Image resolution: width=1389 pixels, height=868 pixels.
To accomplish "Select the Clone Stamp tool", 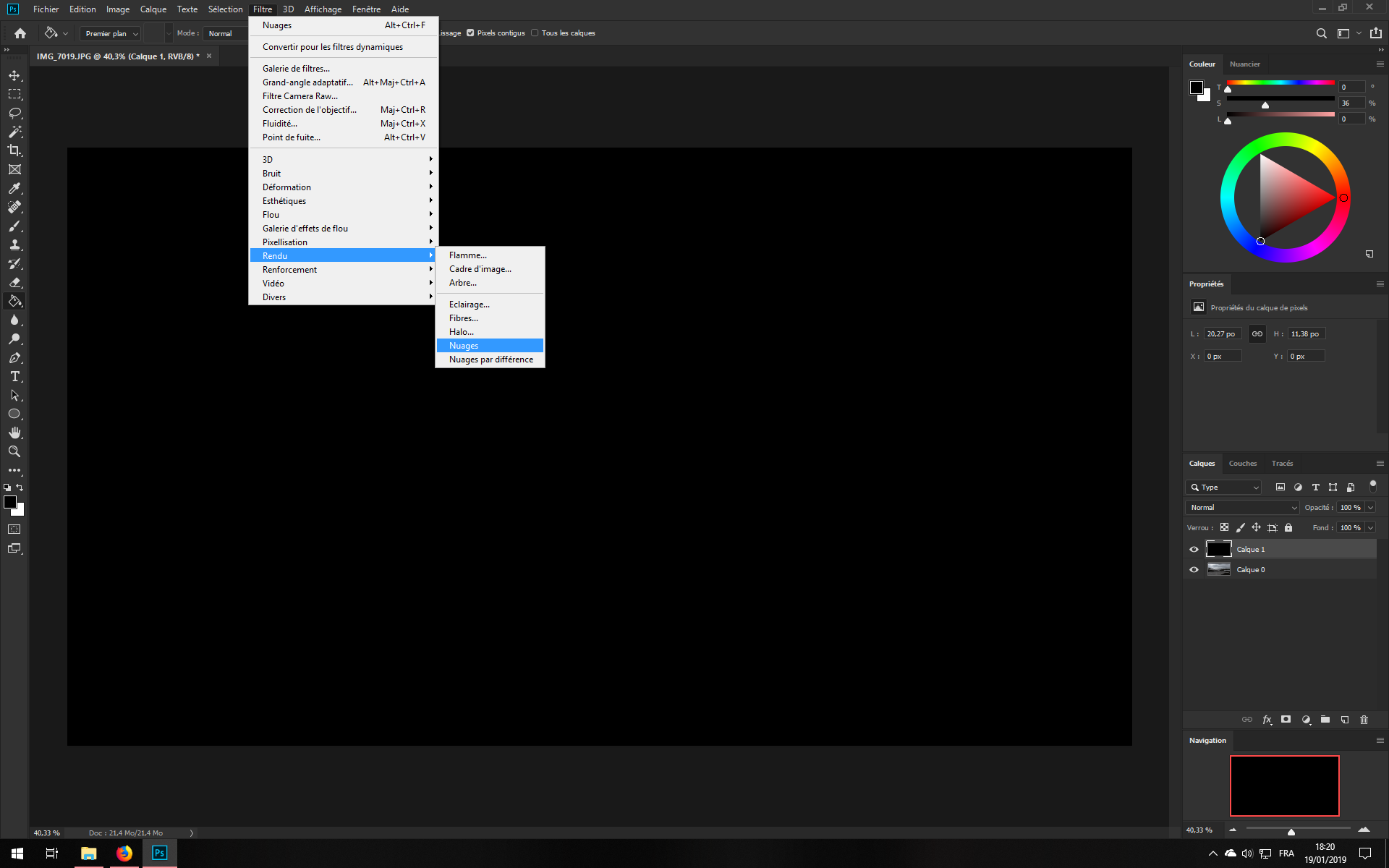I will click(14, 244).
